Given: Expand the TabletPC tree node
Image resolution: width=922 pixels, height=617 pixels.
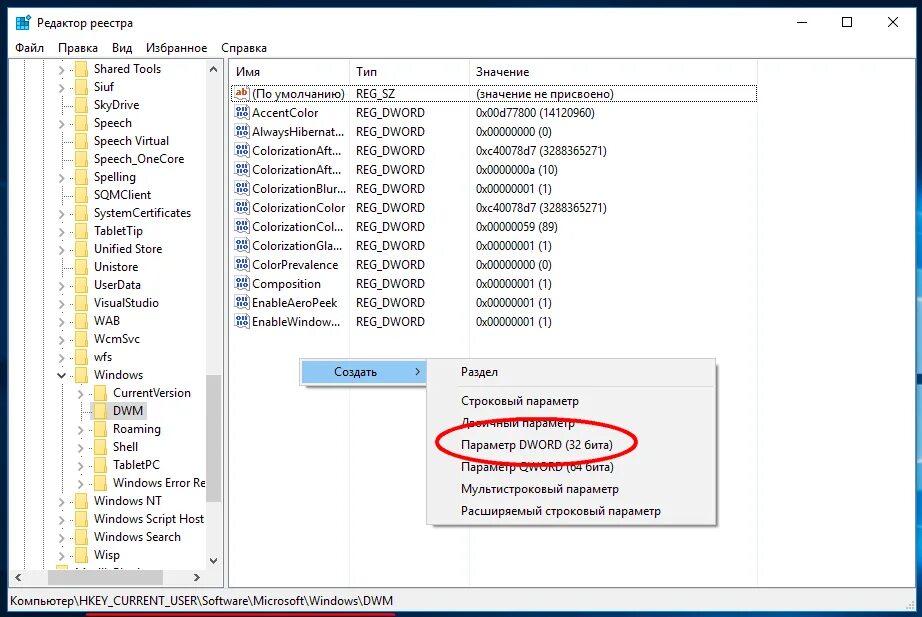Looking at the screenshot, I should [81, 465].
